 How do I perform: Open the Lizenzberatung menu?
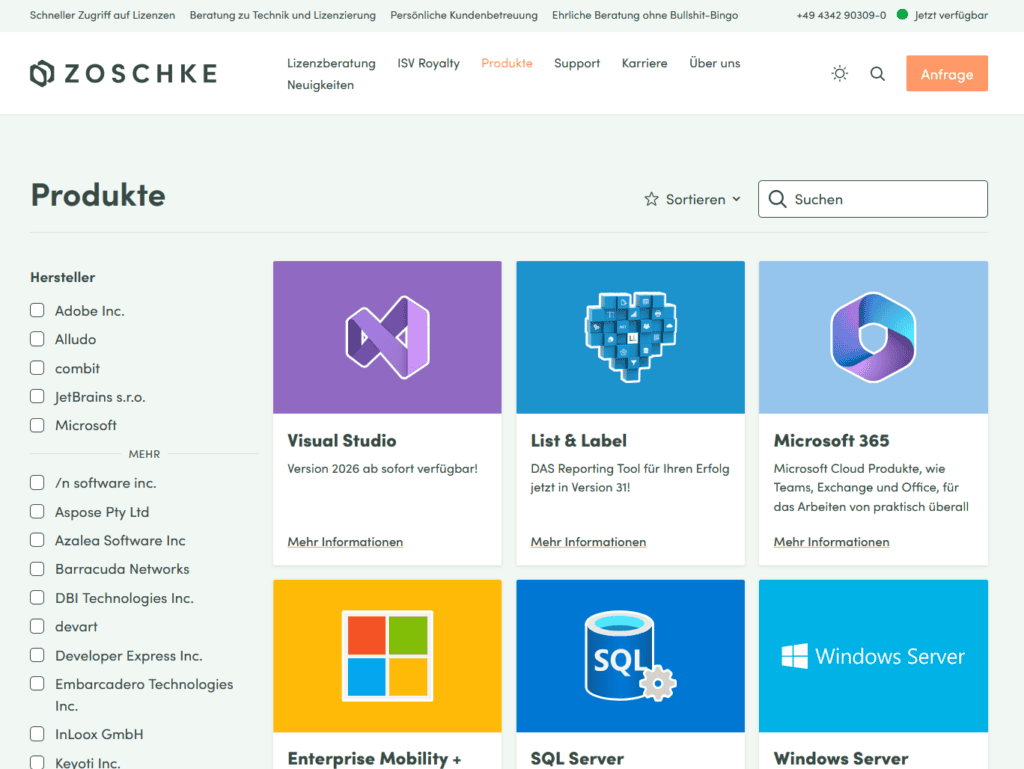point(331,63)
